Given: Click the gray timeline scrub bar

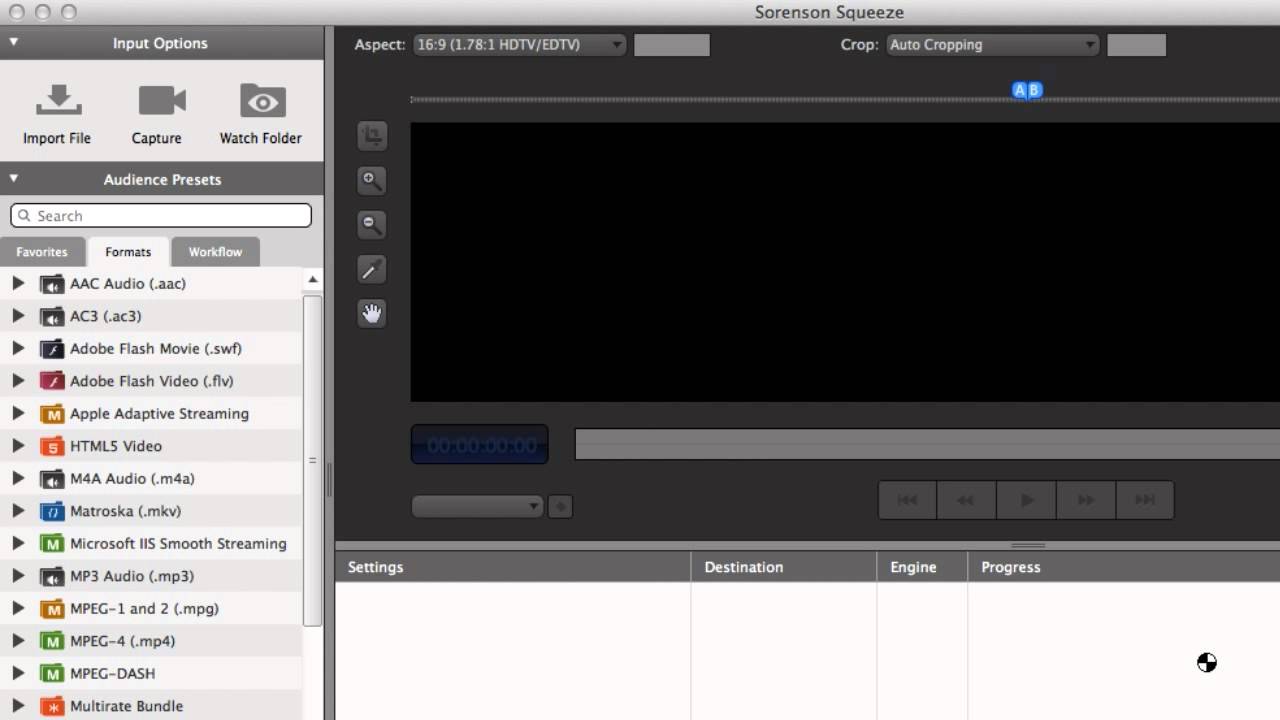Looking at the screenshot, I should [927, 445].
